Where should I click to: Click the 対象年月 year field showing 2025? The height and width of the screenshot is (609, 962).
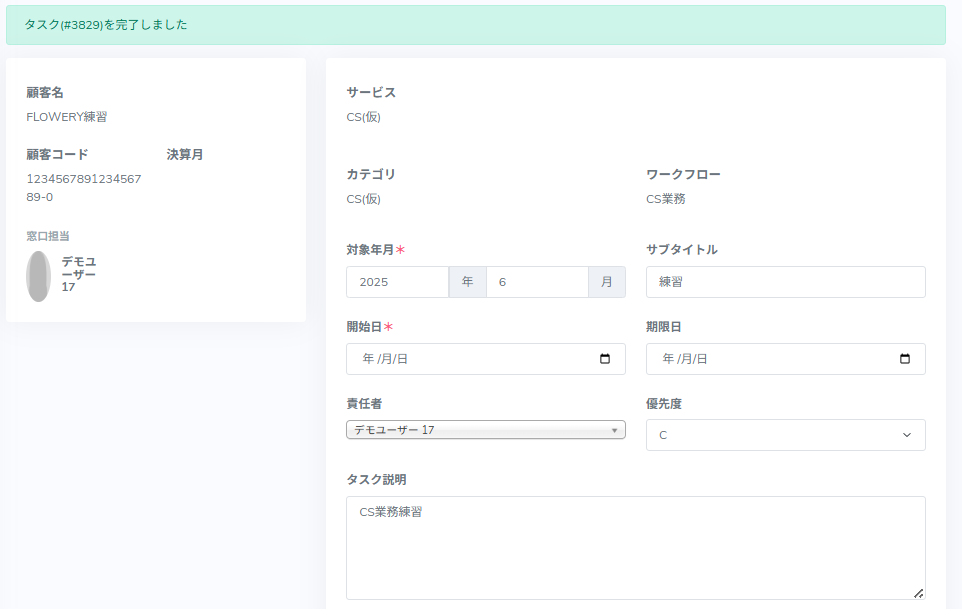pos(397,282)
